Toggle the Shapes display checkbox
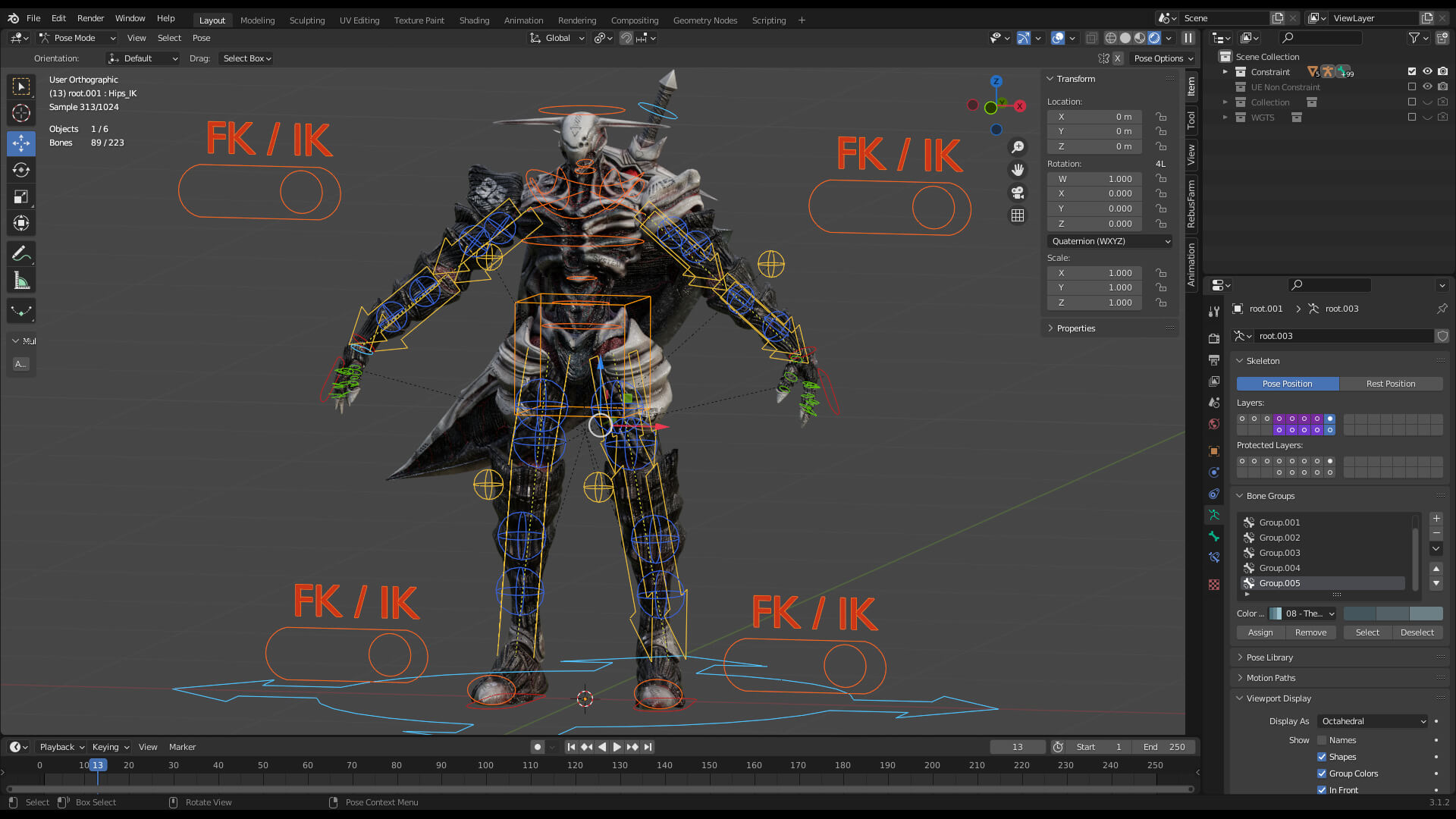The height and width of the screenshot is (819, 1456). click(1322, 757)
